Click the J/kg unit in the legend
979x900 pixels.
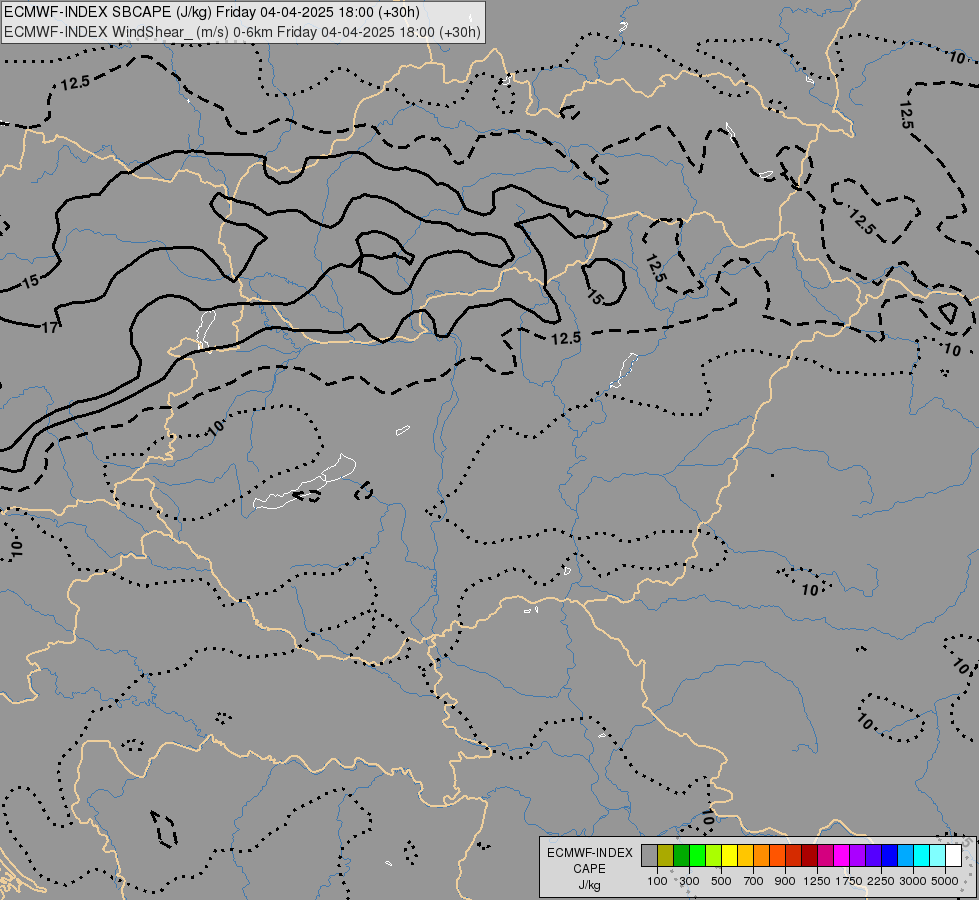pyautogui.click(x=589, y=885)
